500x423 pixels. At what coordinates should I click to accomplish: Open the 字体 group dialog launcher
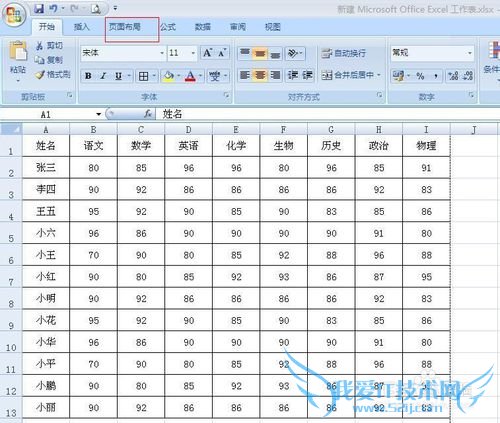coord(227,95)
